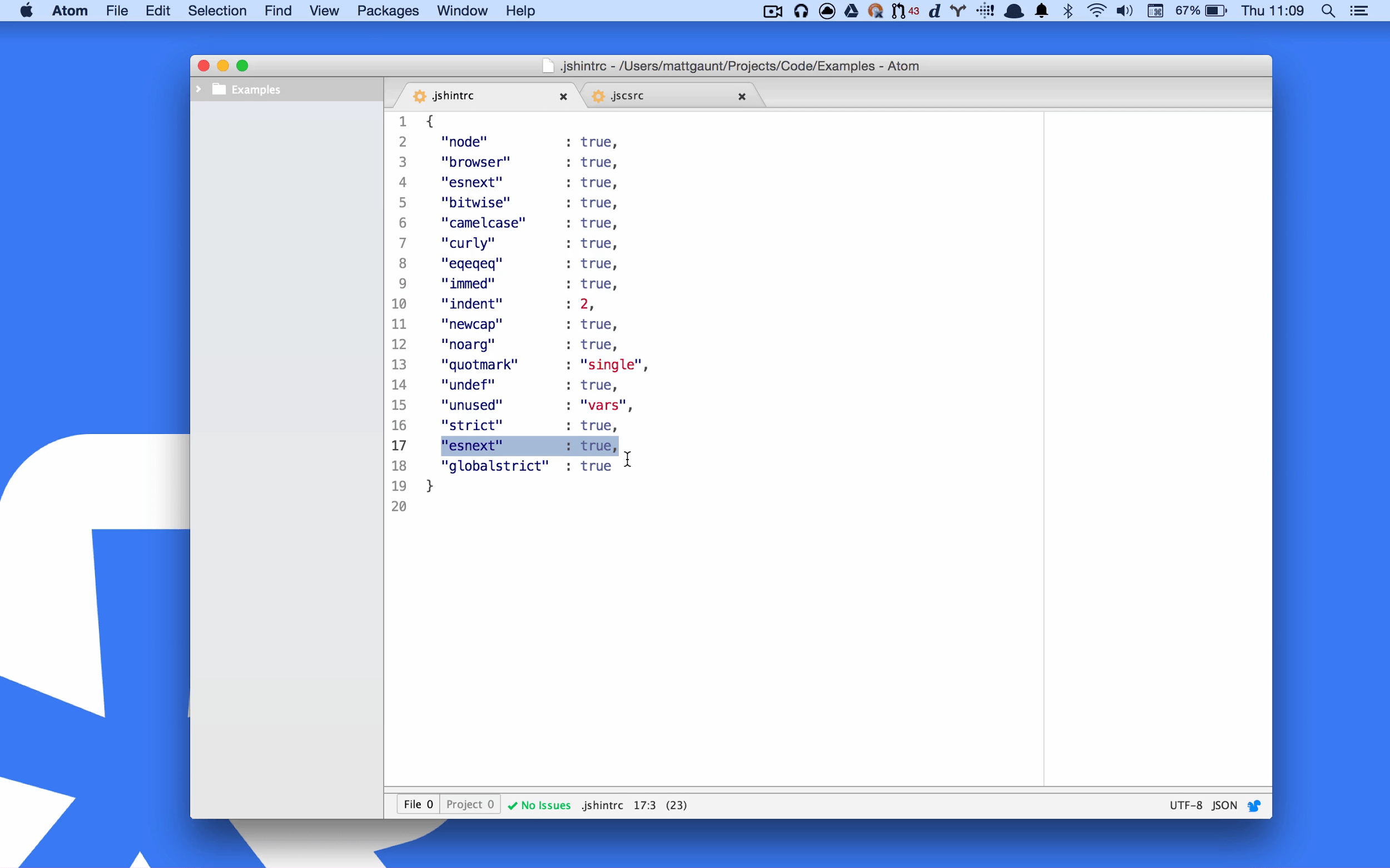Image resolution: width=1390 pixels, height=868 pixels.
Task: Click the gear icon on .jscsrc tab
Action: (598, 96)
